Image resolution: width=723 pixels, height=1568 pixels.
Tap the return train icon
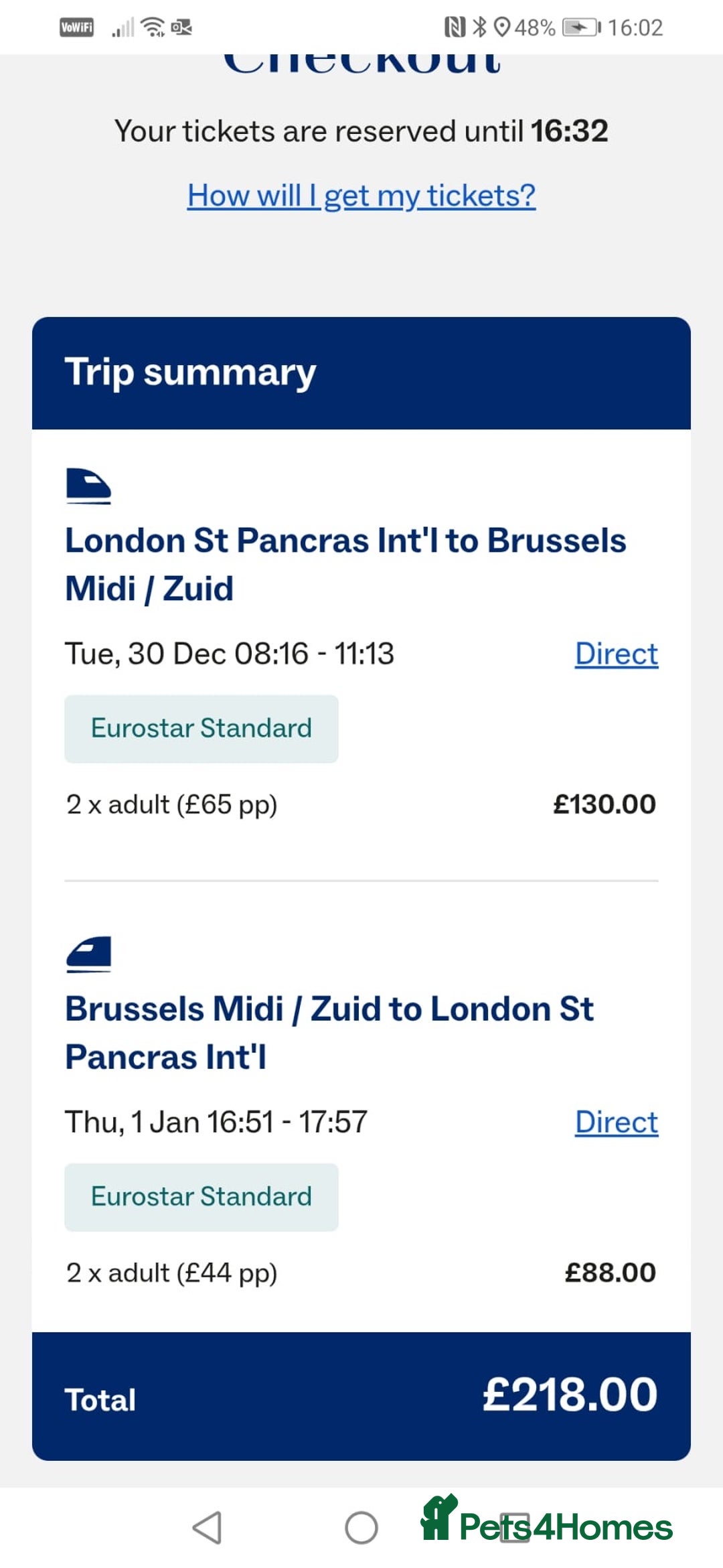tap(88, 954)
